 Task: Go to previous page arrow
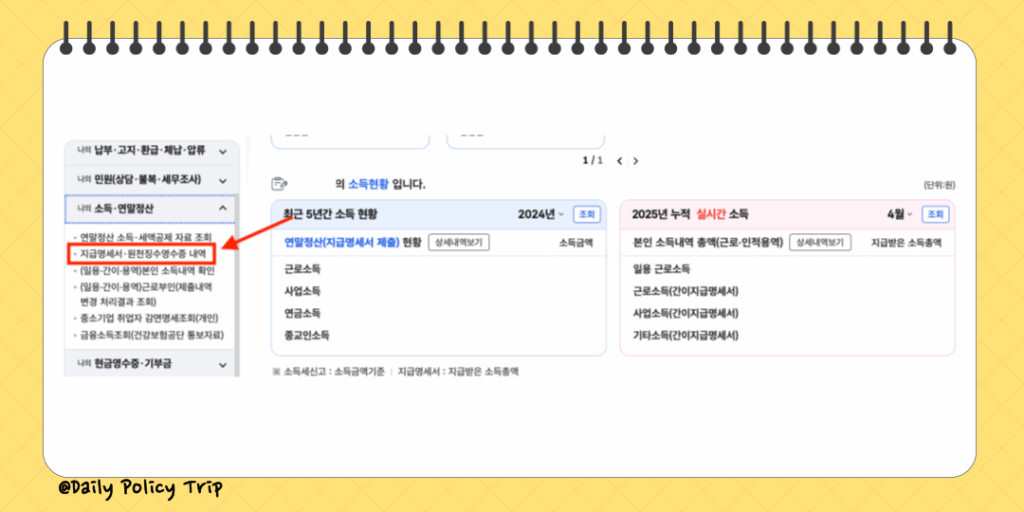[619, 161]
